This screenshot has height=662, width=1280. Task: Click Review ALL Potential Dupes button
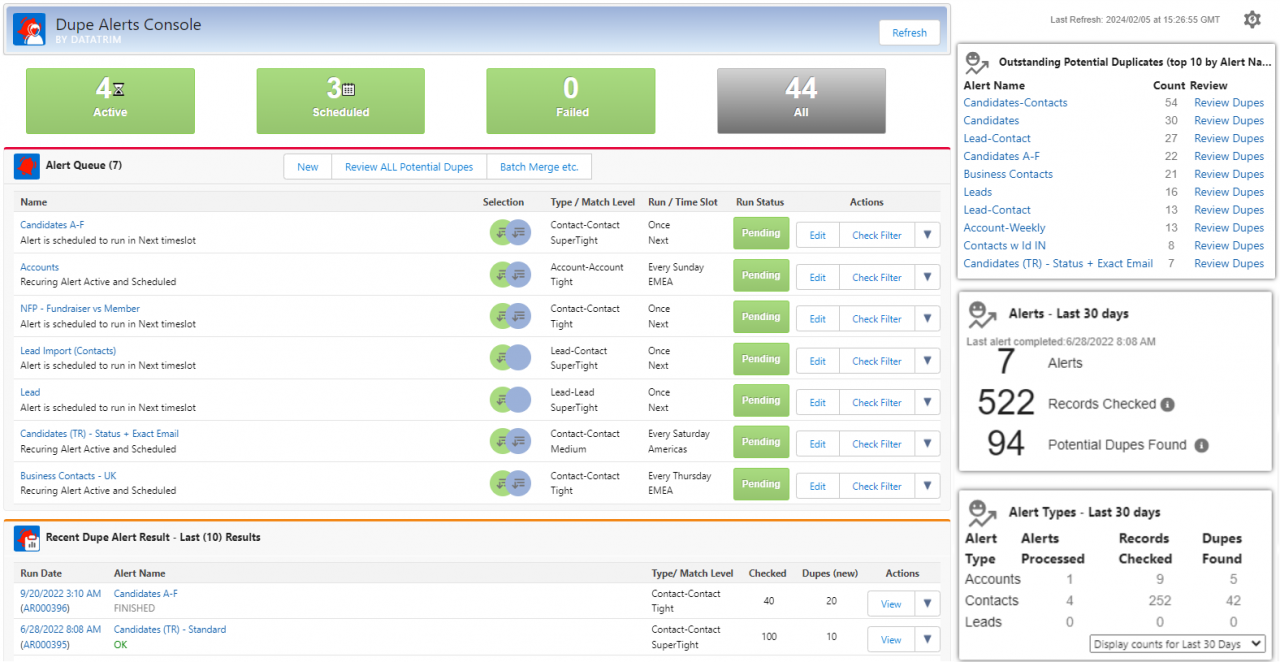coord(409,167)
